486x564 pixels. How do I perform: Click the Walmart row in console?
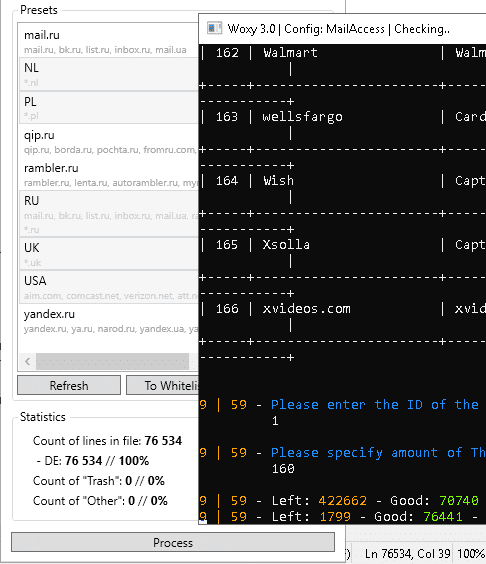342,53
